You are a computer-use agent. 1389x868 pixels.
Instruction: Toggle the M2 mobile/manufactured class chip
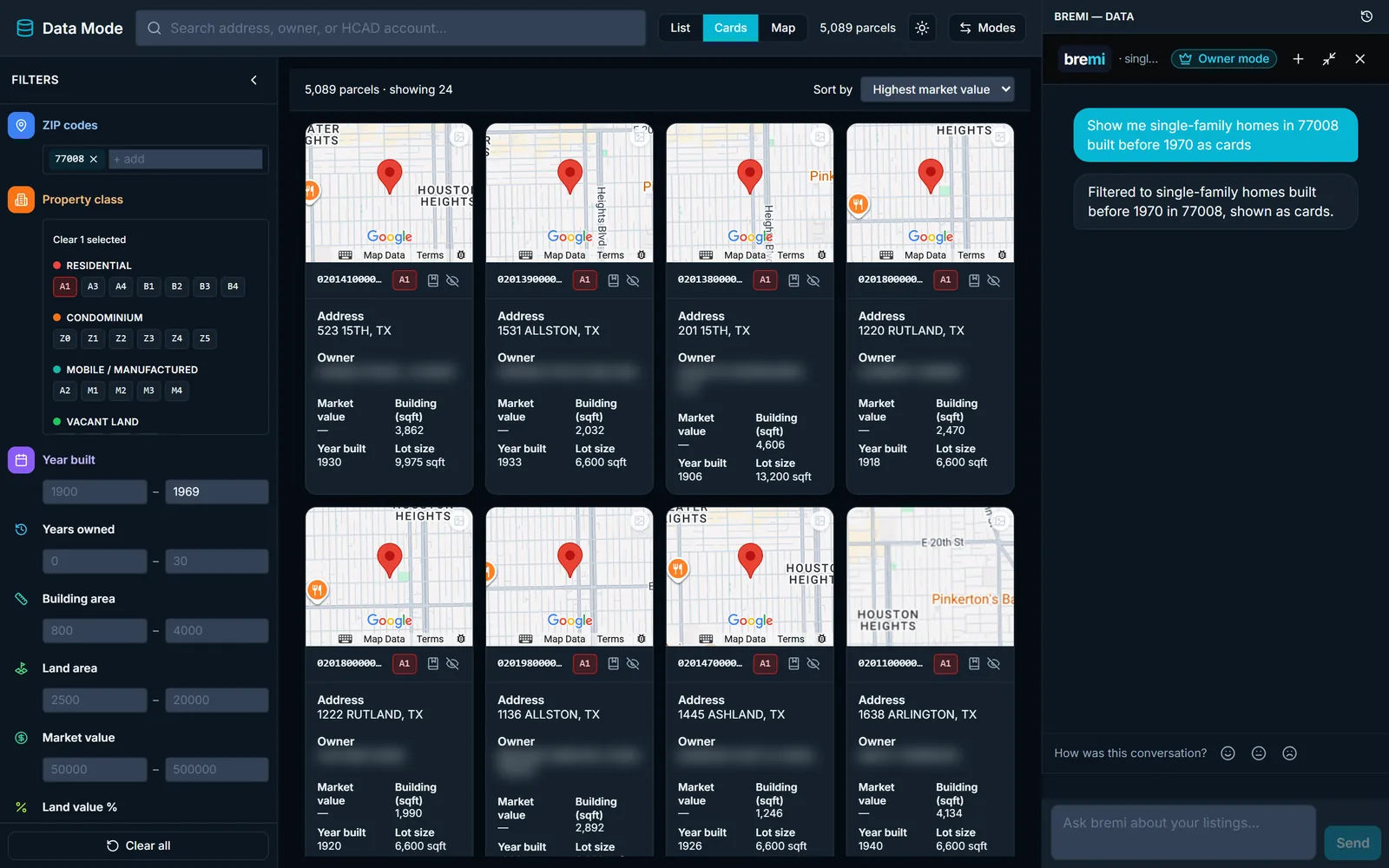121,391
